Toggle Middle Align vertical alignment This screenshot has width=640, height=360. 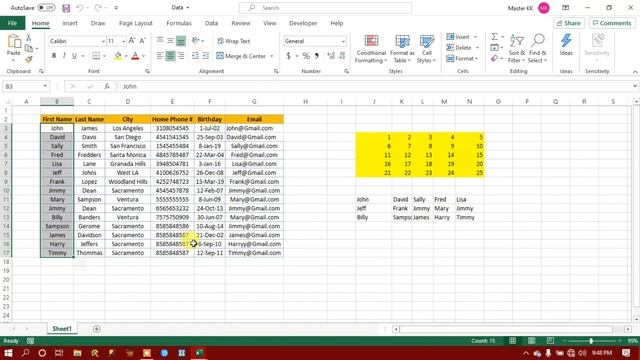[x=170, y=40]
